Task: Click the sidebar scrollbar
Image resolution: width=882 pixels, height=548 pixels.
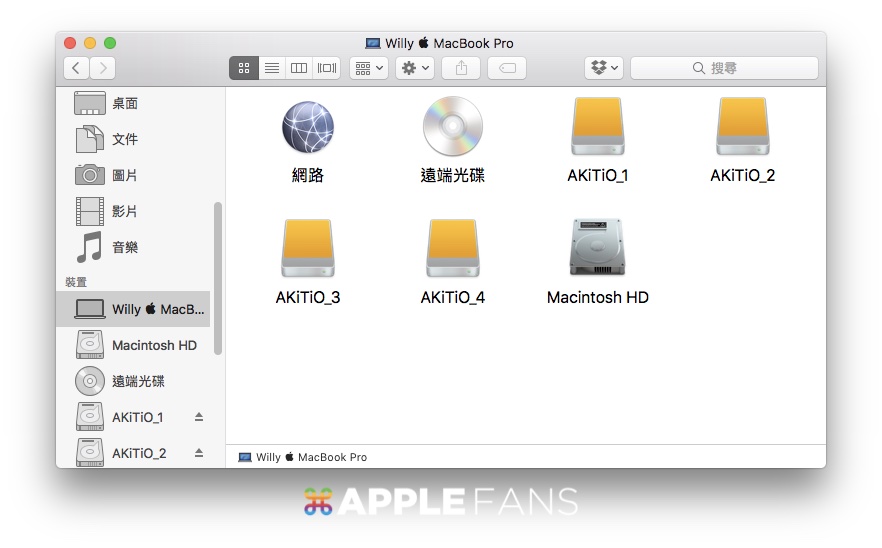Action: point(218,279)
